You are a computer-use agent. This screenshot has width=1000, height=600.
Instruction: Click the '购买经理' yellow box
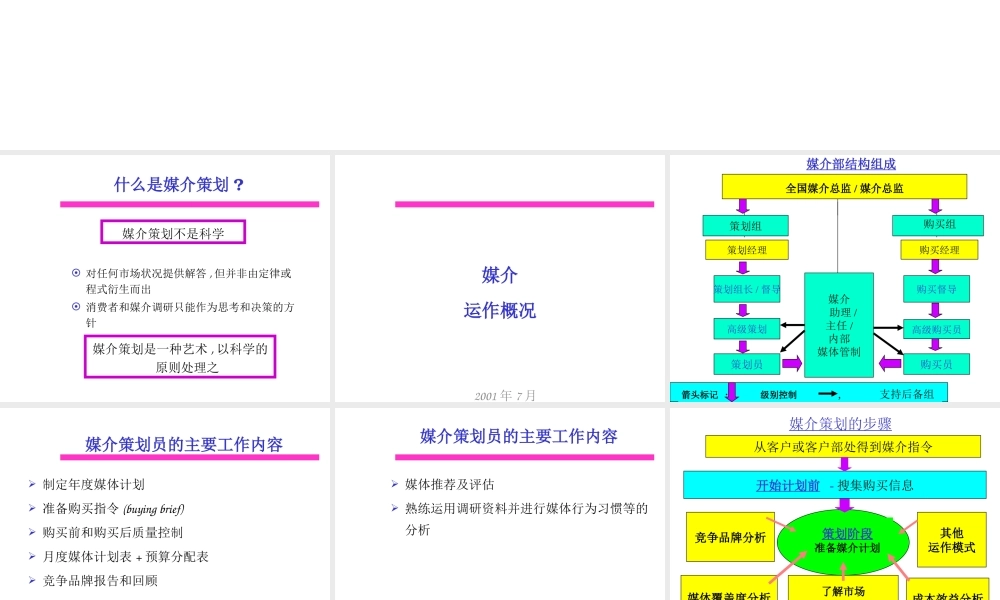tap(939, 250)
